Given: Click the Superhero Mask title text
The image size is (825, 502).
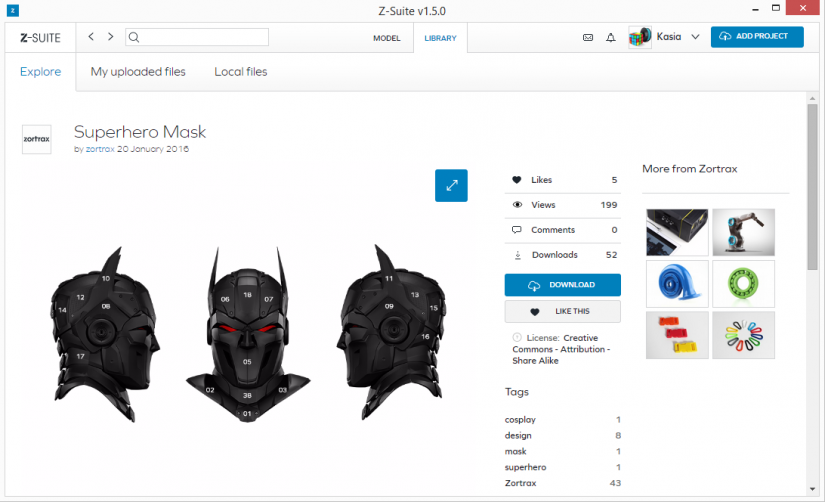Looking at the screenshot, I should 140,132.
